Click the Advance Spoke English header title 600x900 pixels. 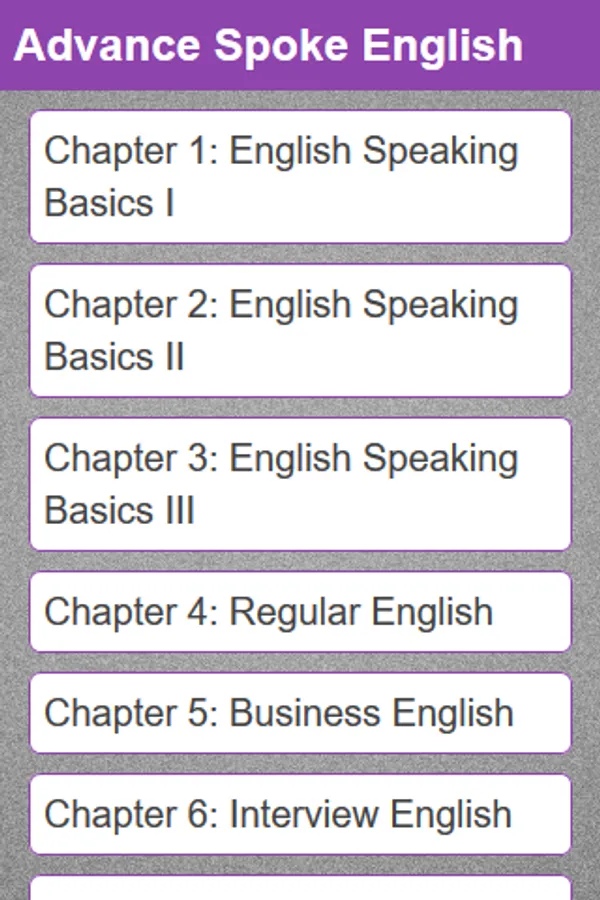coord(268,46)
